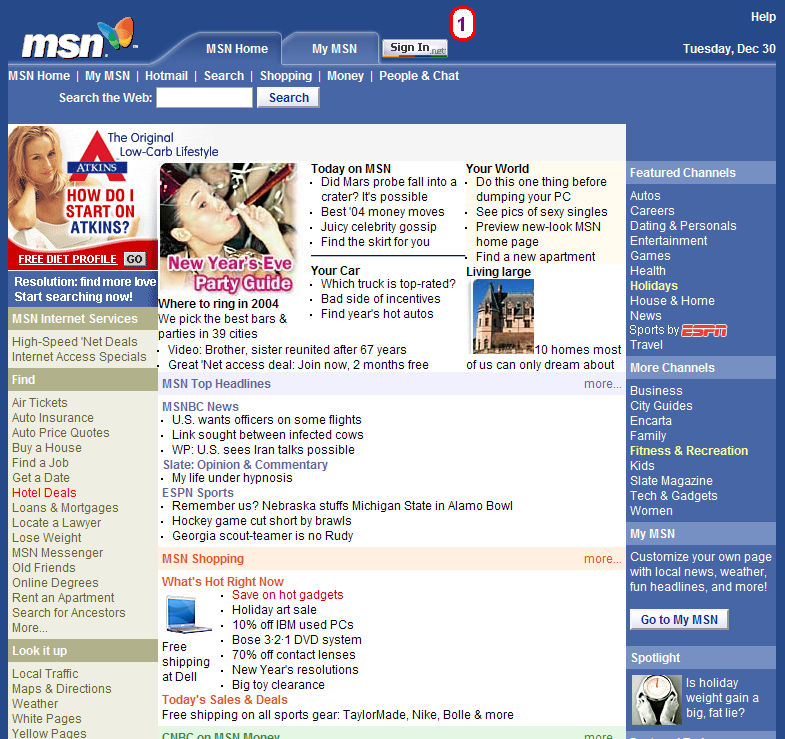This screenshot has width=785, height=739.
Task: Open 'Hockey game cut short by brawls'
Action: pos(261,521)
